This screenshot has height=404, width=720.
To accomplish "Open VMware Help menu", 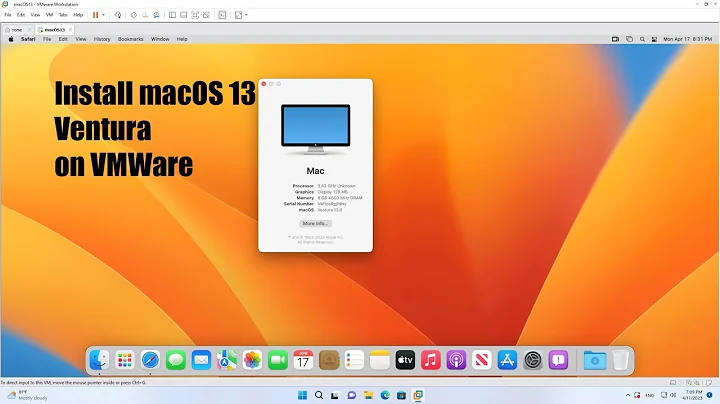I will [79, 15].
